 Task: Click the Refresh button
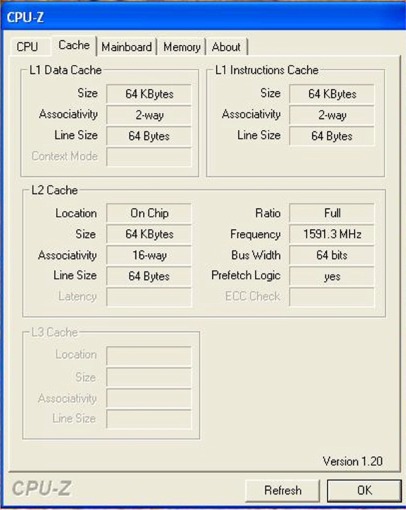[x=282, y=490]
